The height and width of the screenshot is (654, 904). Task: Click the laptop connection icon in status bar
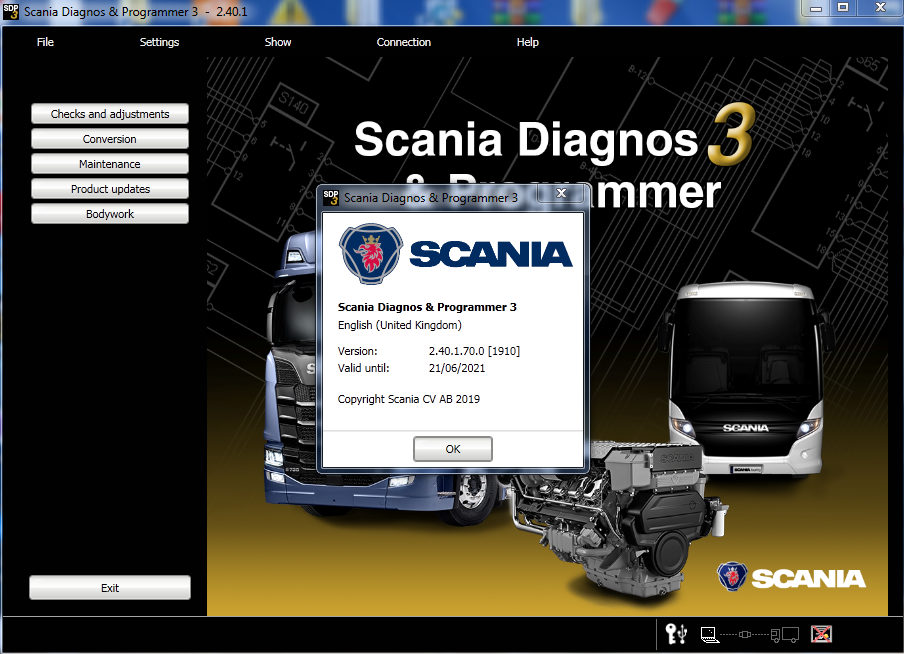coord(709,635)
